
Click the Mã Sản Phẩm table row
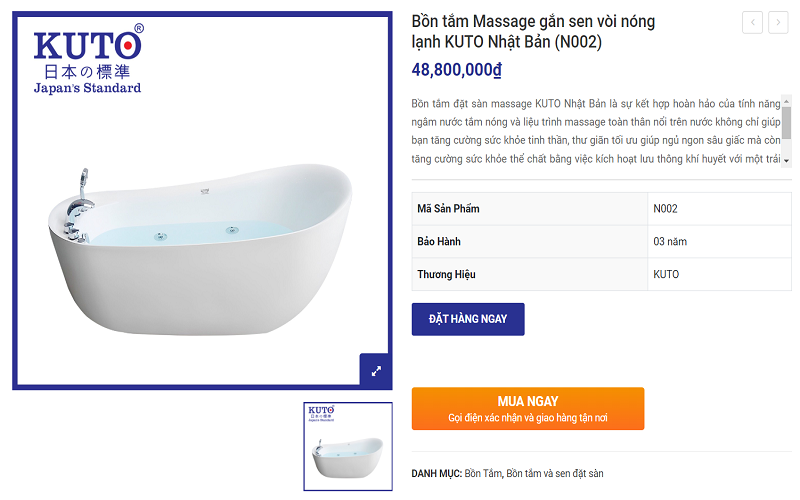click(602, 209)
